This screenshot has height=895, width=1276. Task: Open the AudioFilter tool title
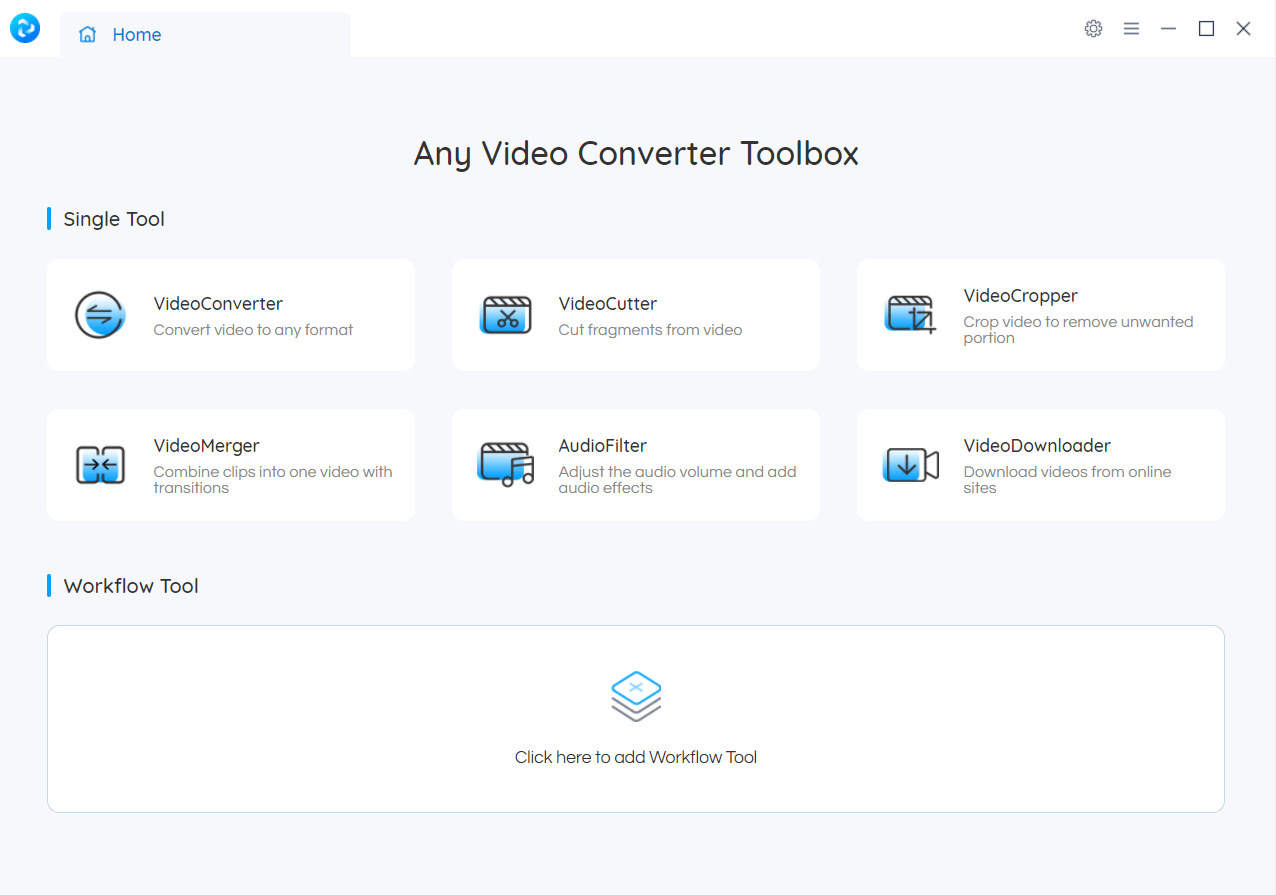click(x=603, y=446)
